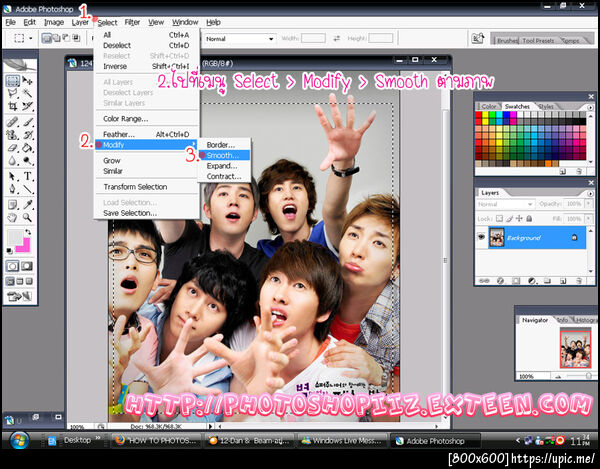Select the Hand tool
The image size is (600, 469).
13,218
